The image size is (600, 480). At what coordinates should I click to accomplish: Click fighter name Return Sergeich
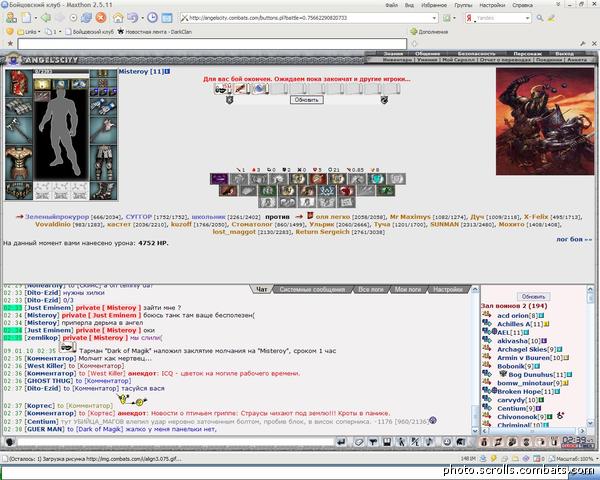pos(323,232)
